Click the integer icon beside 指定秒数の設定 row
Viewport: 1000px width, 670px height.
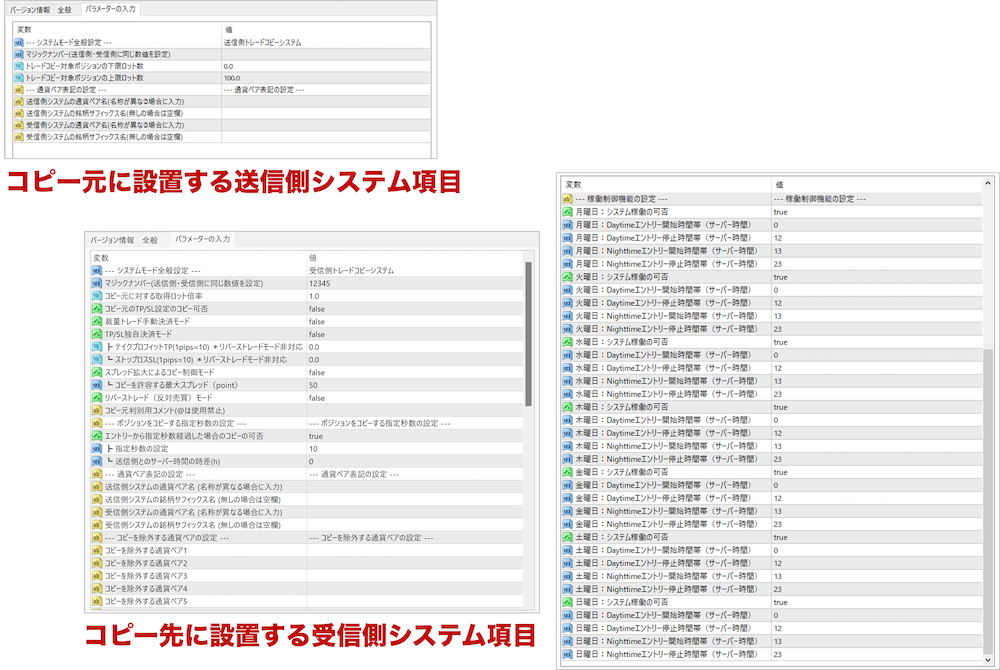(x=96, y=449)
